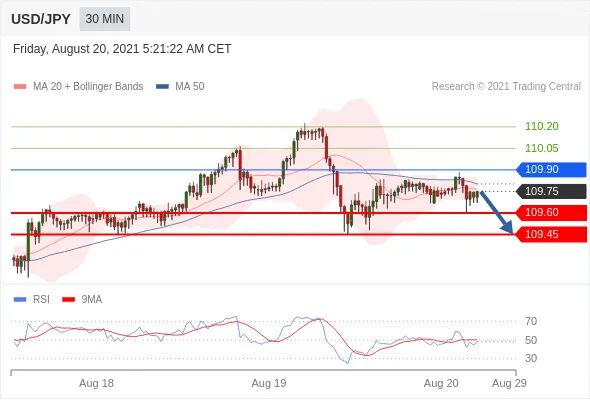Viewport: 590px width, 400px height.
Task: Toggle the MA 20 + Bollinger Bands legend
Action: click(x=88, y=87)
